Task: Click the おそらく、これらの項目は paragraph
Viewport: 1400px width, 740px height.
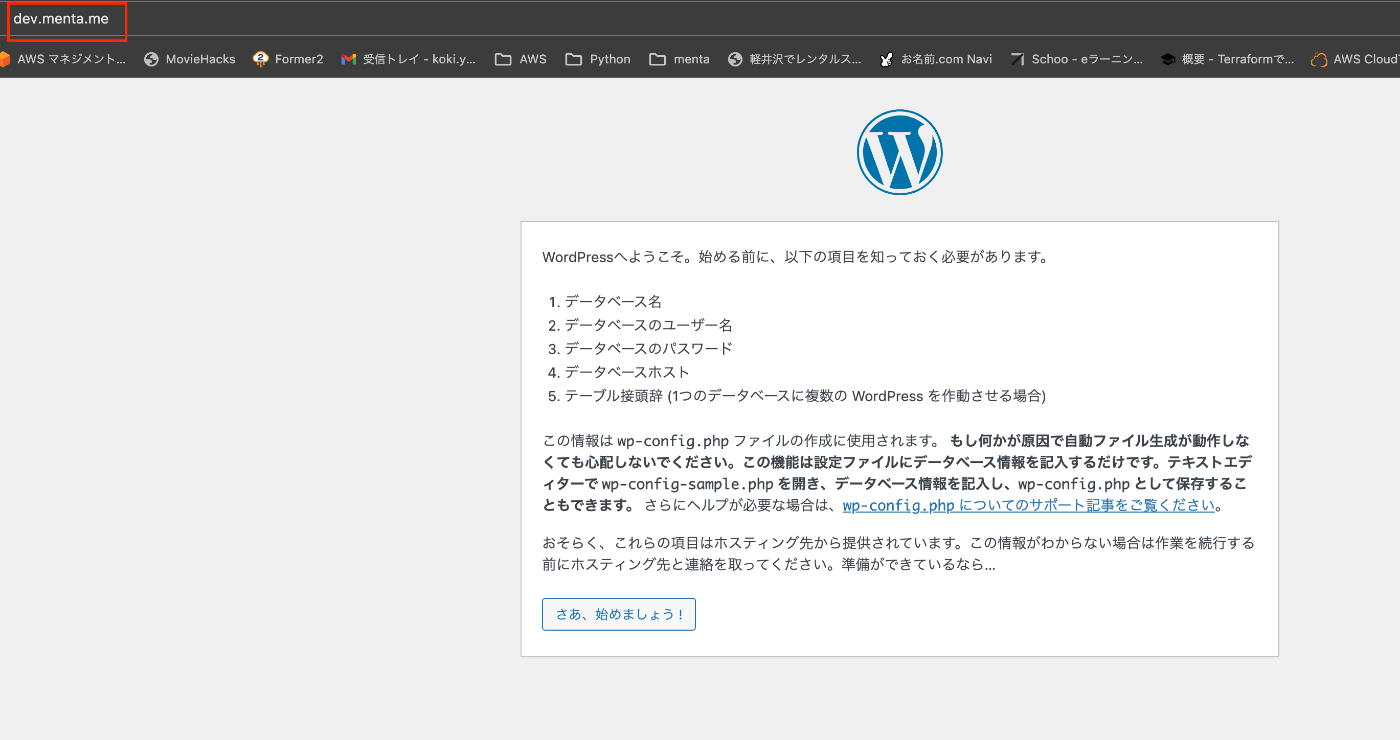Action: tap(898, 553)
